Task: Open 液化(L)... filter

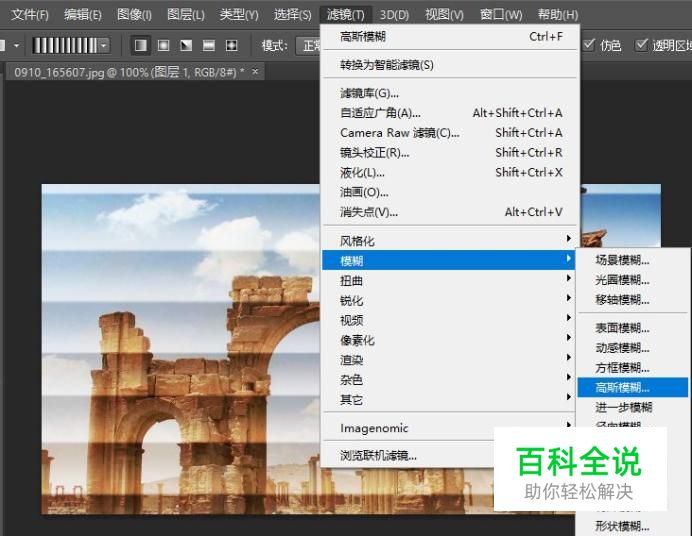Action: (450, 172)
